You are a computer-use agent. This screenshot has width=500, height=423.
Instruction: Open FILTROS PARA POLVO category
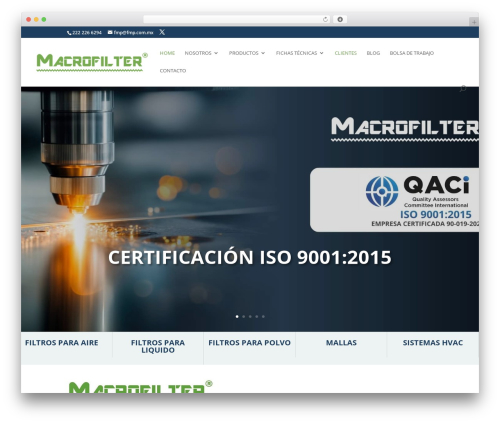[x=249, y=343]
